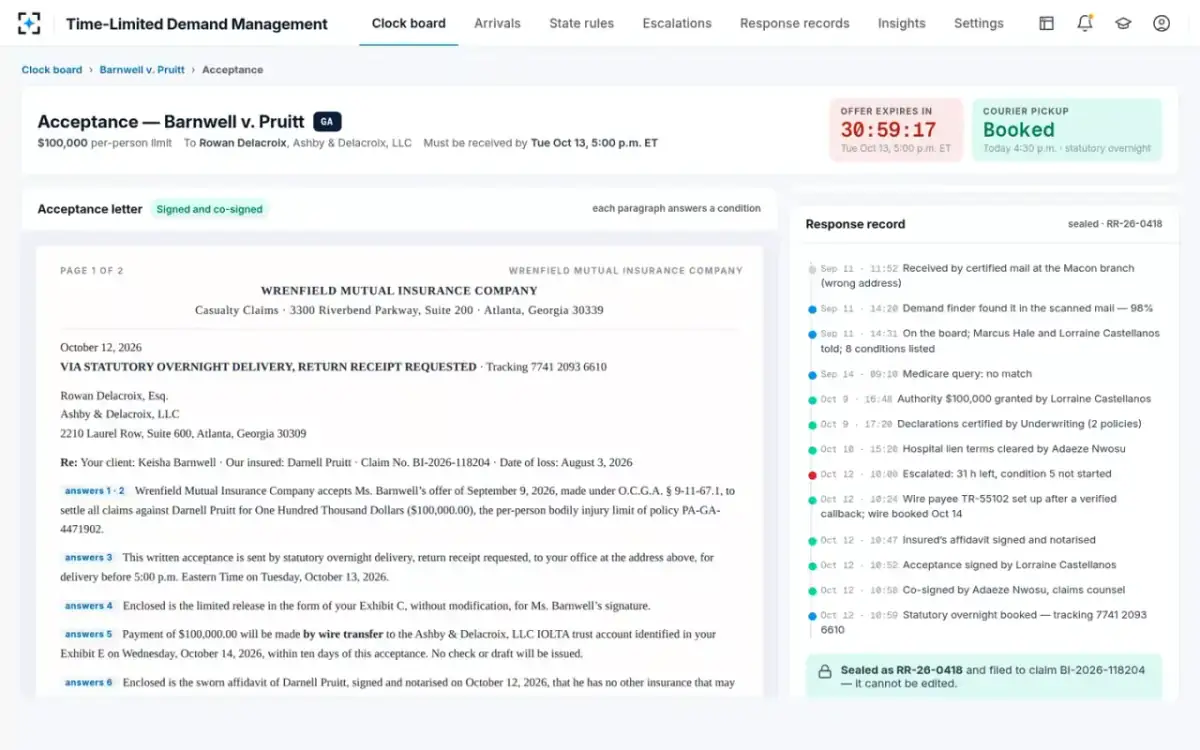Click the answers 1 · 2 tag

[95, 491]
